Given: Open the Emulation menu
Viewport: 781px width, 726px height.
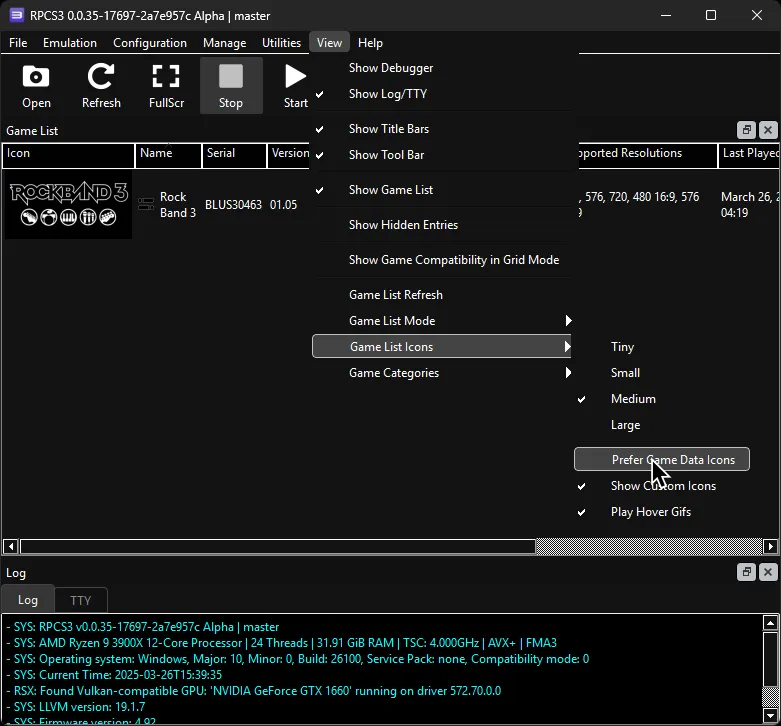Looking at the screenshot, I should point(70,43).
